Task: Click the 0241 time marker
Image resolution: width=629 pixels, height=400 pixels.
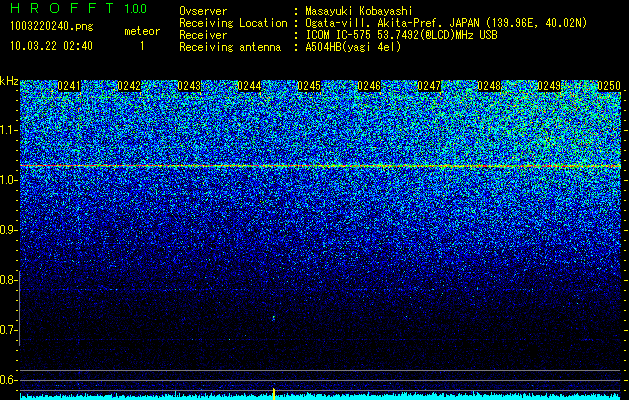Action: point(69,86)
